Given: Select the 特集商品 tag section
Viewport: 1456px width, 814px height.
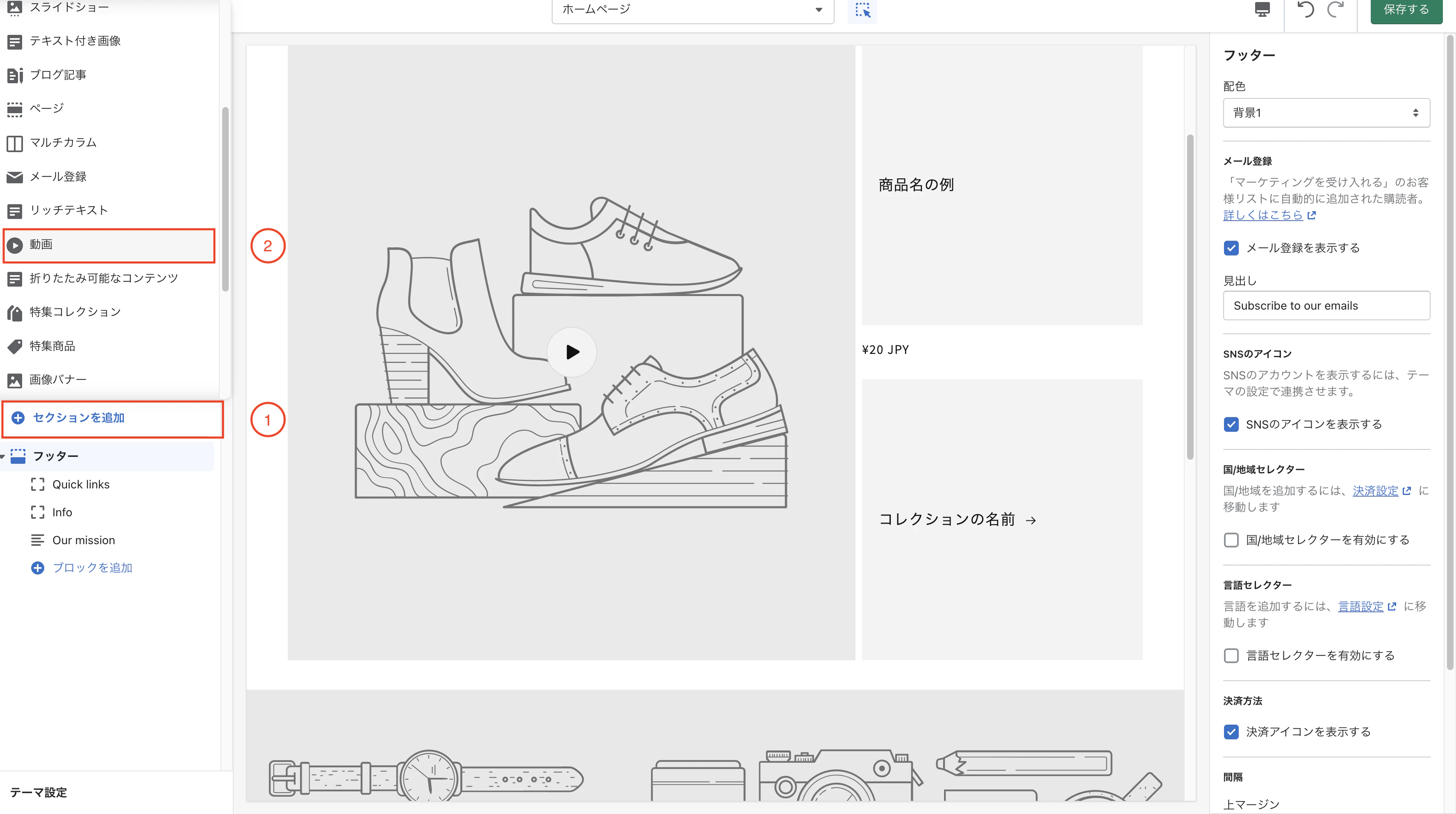Looking at the screenshot, I should point(52,346).
